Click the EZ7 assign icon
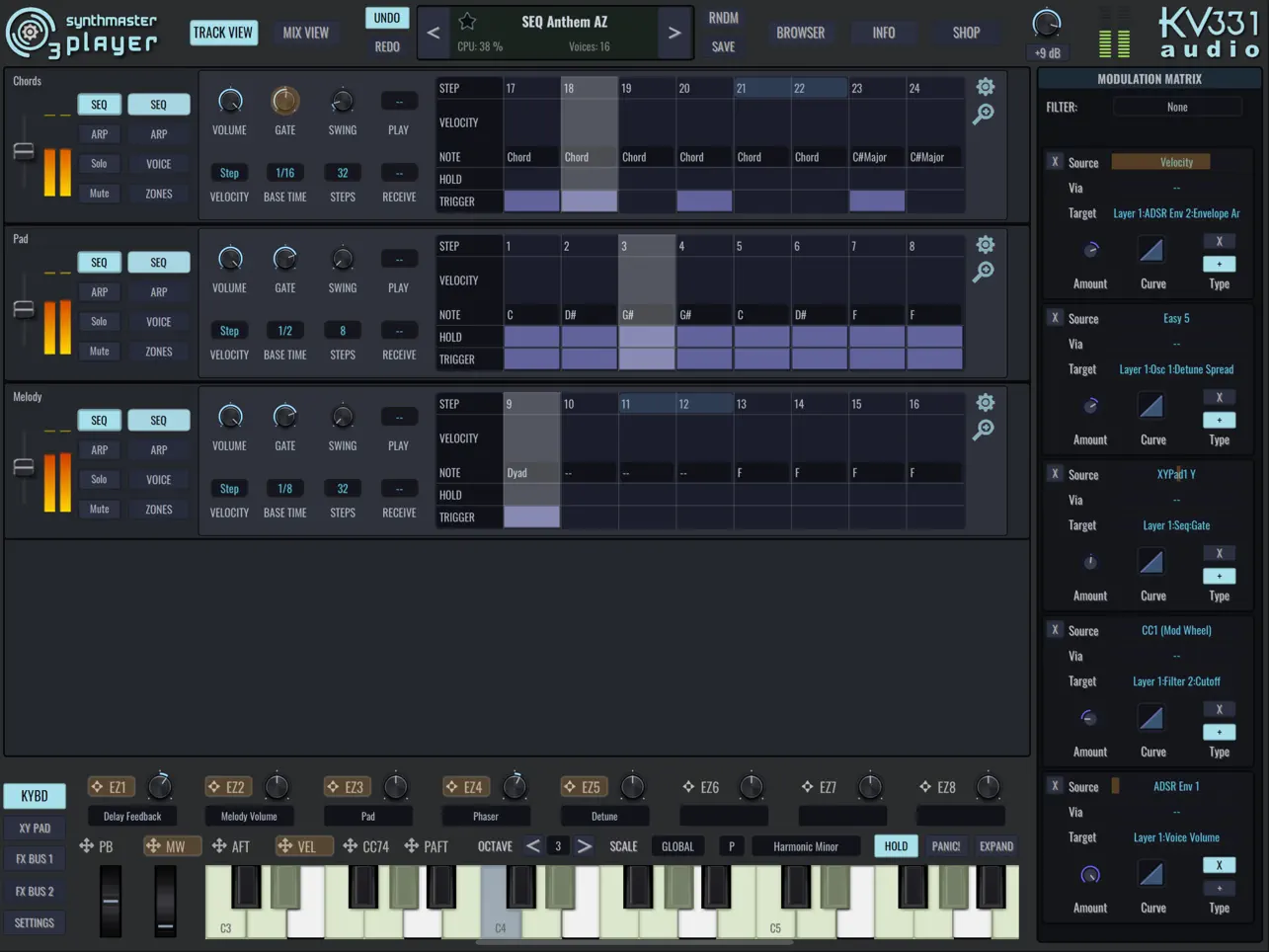Viewport: 1269px width, 952px height. point(807,787)
